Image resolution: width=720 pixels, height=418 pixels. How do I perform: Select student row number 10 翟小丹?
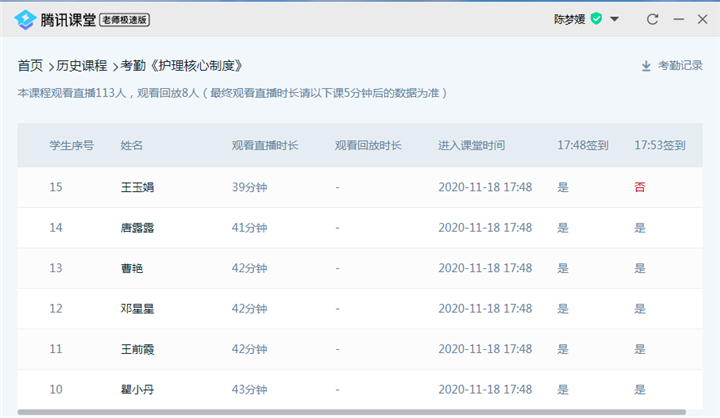click(360, 390)
